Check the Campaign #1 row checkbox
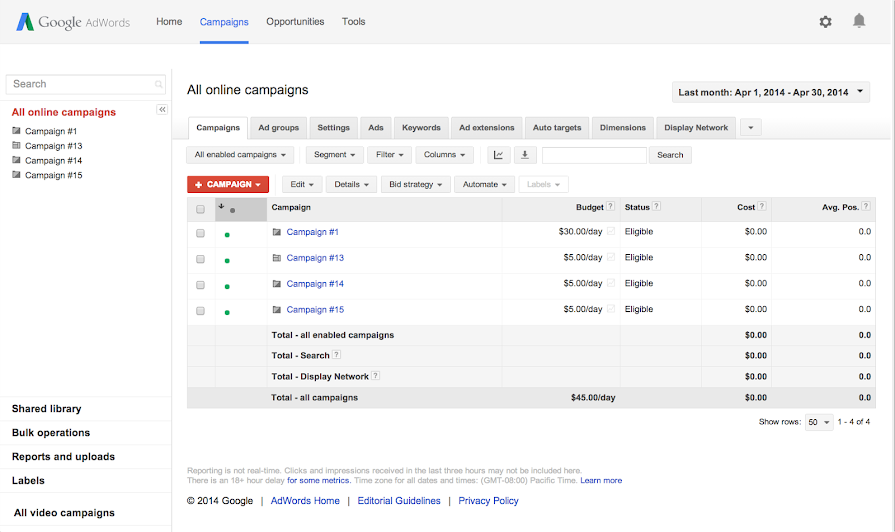The width and height of the screenshot is (895, 532). [200, 233]
